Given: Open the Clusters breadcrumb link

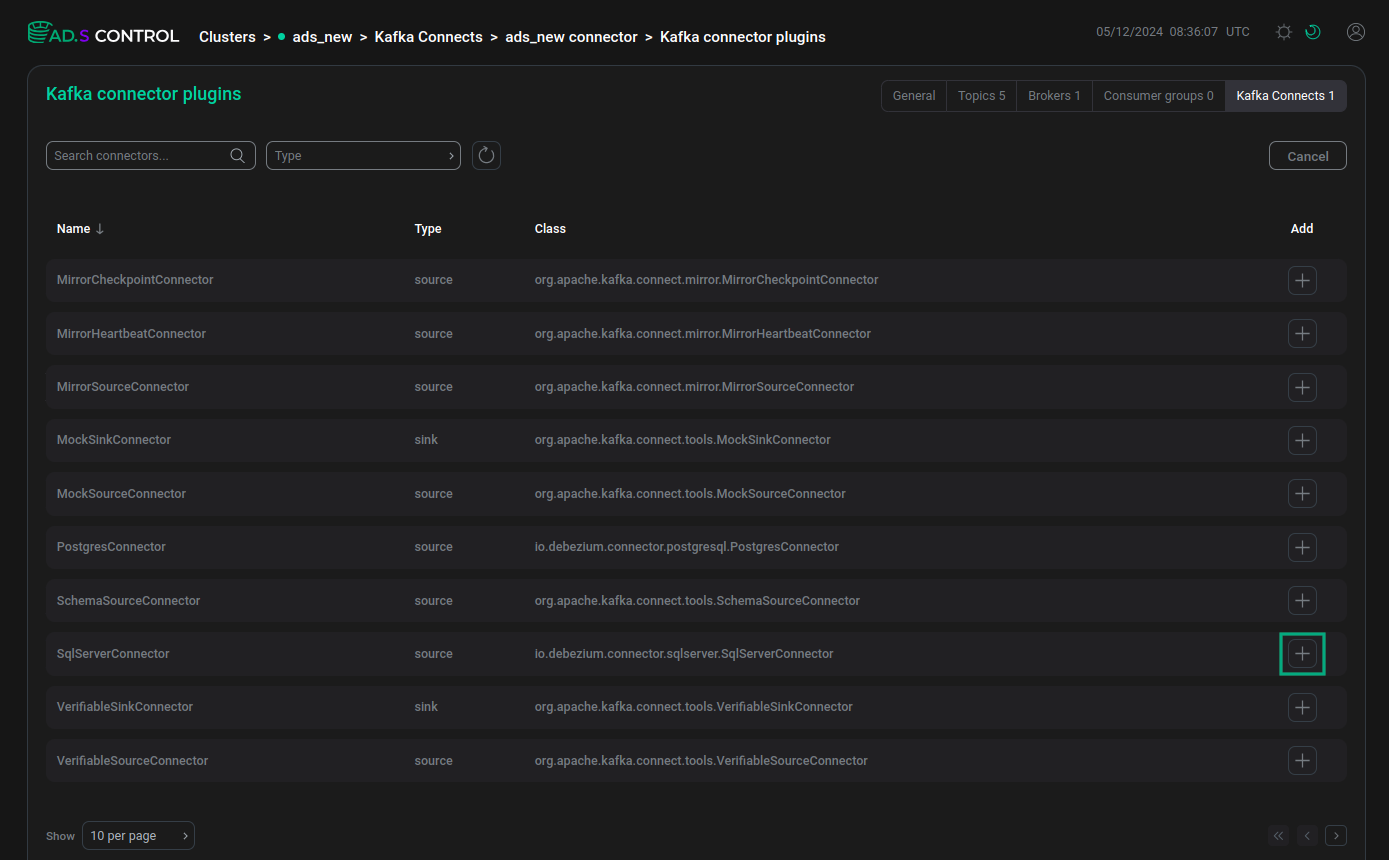Looking at the screenshot, I should [227, 37].
